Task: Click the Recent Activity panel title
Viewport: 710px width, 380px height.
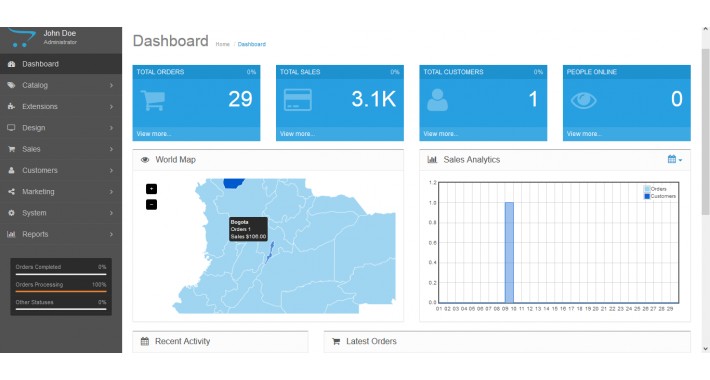Action: click(182, 342)
